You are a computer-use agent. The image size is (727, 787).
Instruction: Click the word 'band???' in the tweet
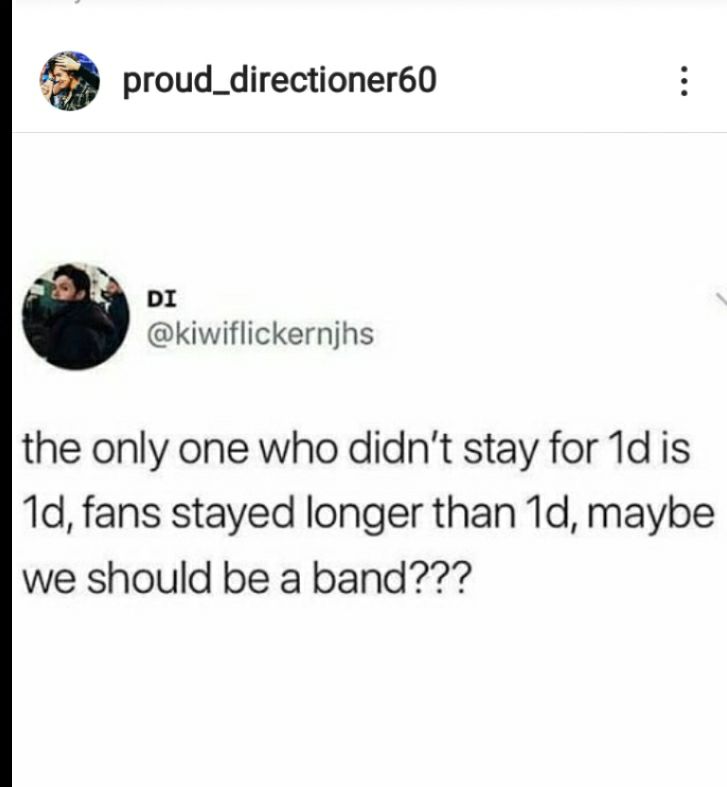point(392,578)
